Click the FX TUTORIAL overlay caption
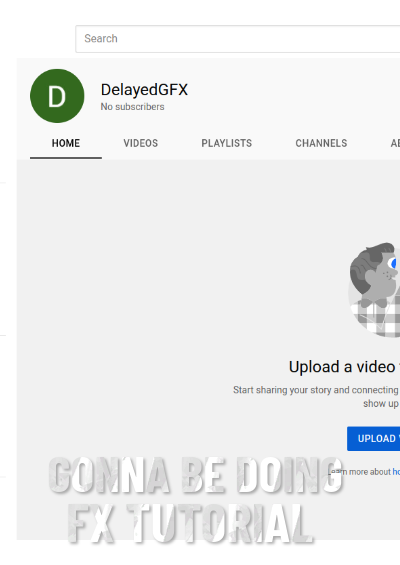This screenshot has height=565, width=400. [190, 523]
